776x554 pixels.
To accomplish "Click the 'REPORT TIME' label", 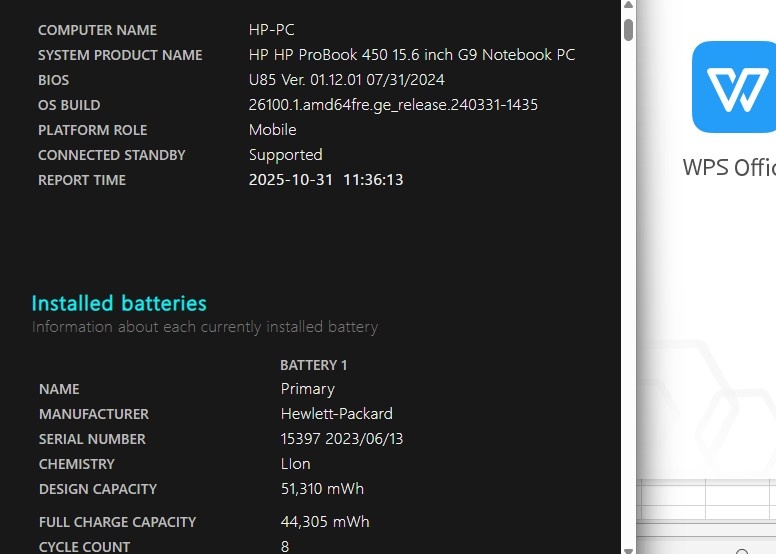I will 82,180.
